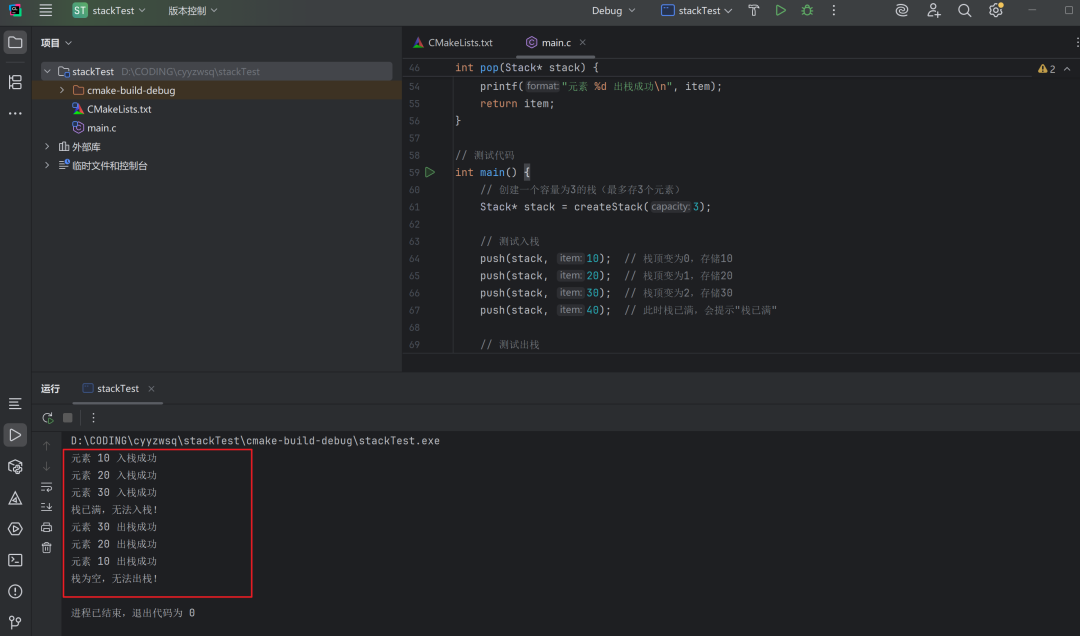This screenshot has width=1080, height=636.
Task: Toggle soft-wrap in the console
Action: click(46, 486)
